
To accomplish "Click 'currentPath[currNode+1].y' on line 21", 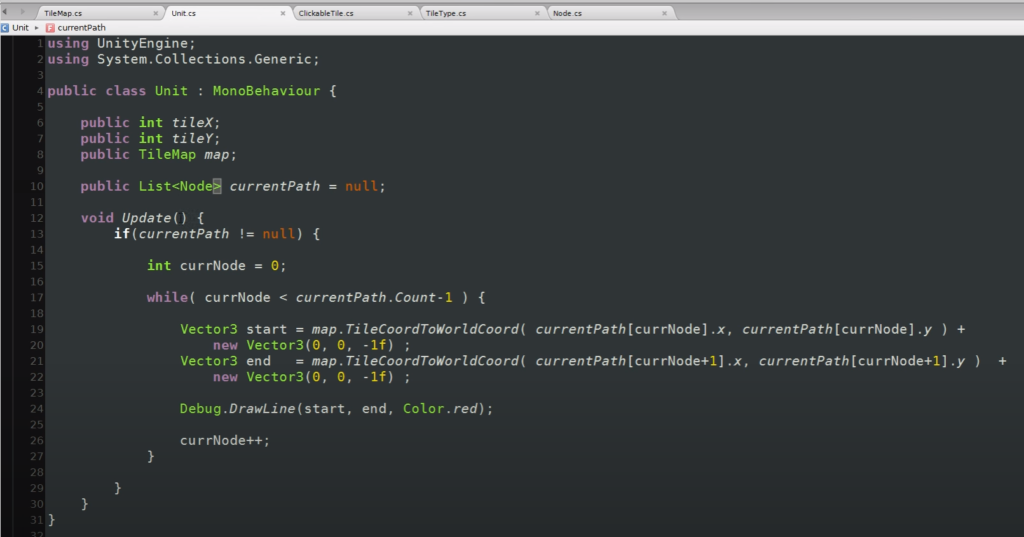I will point(861,361).
